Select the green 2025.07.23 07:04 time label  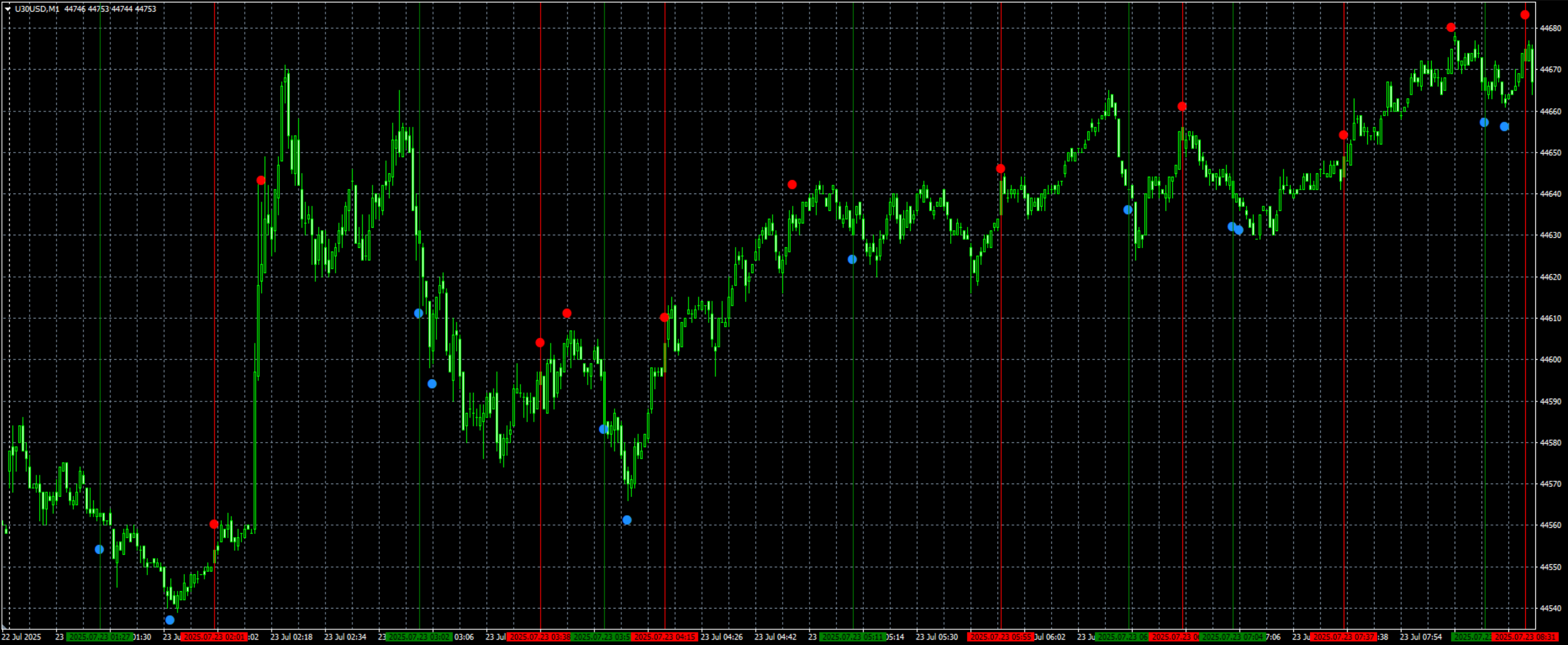1232,637
